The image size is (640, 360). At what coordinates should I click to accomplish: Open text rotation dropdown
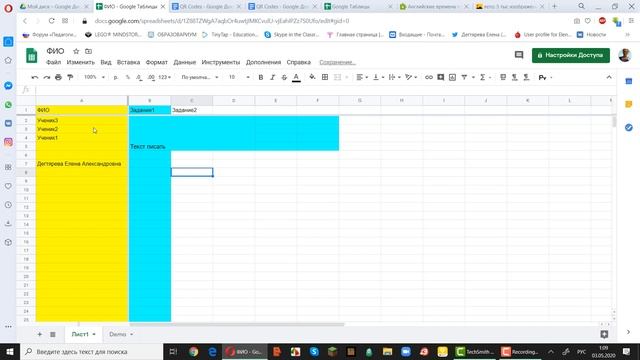point(411,77)
